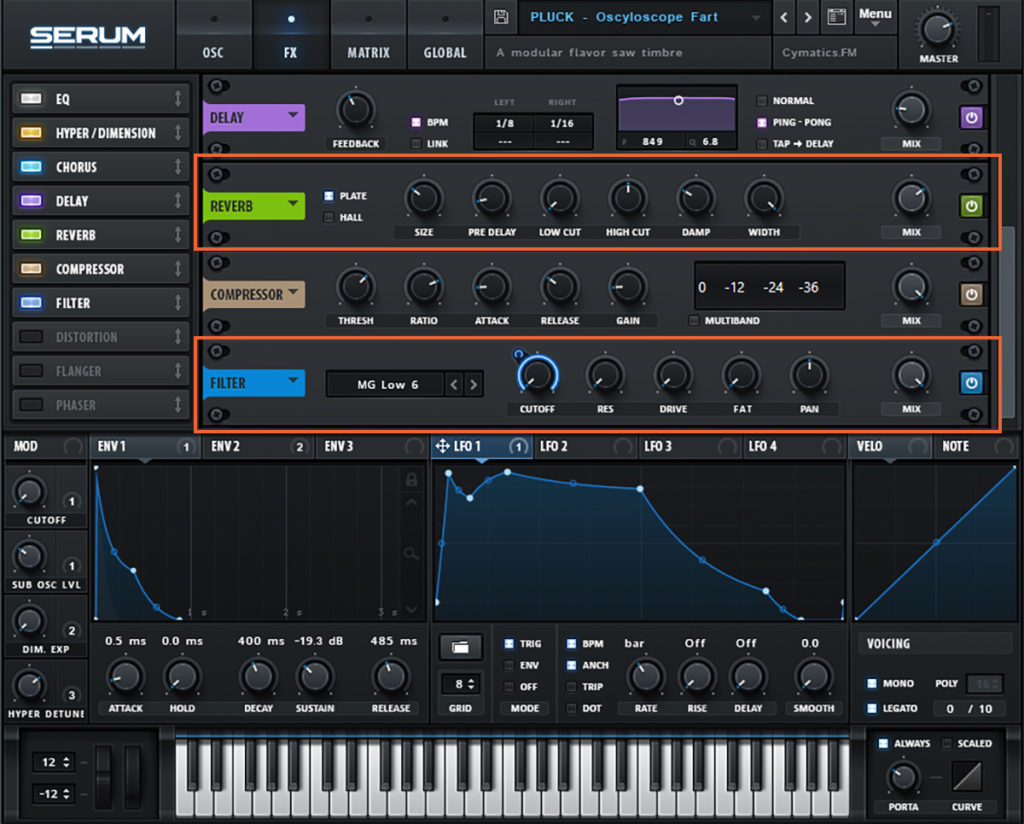Toggle the Delay effect power button

(x=971, y=118)
